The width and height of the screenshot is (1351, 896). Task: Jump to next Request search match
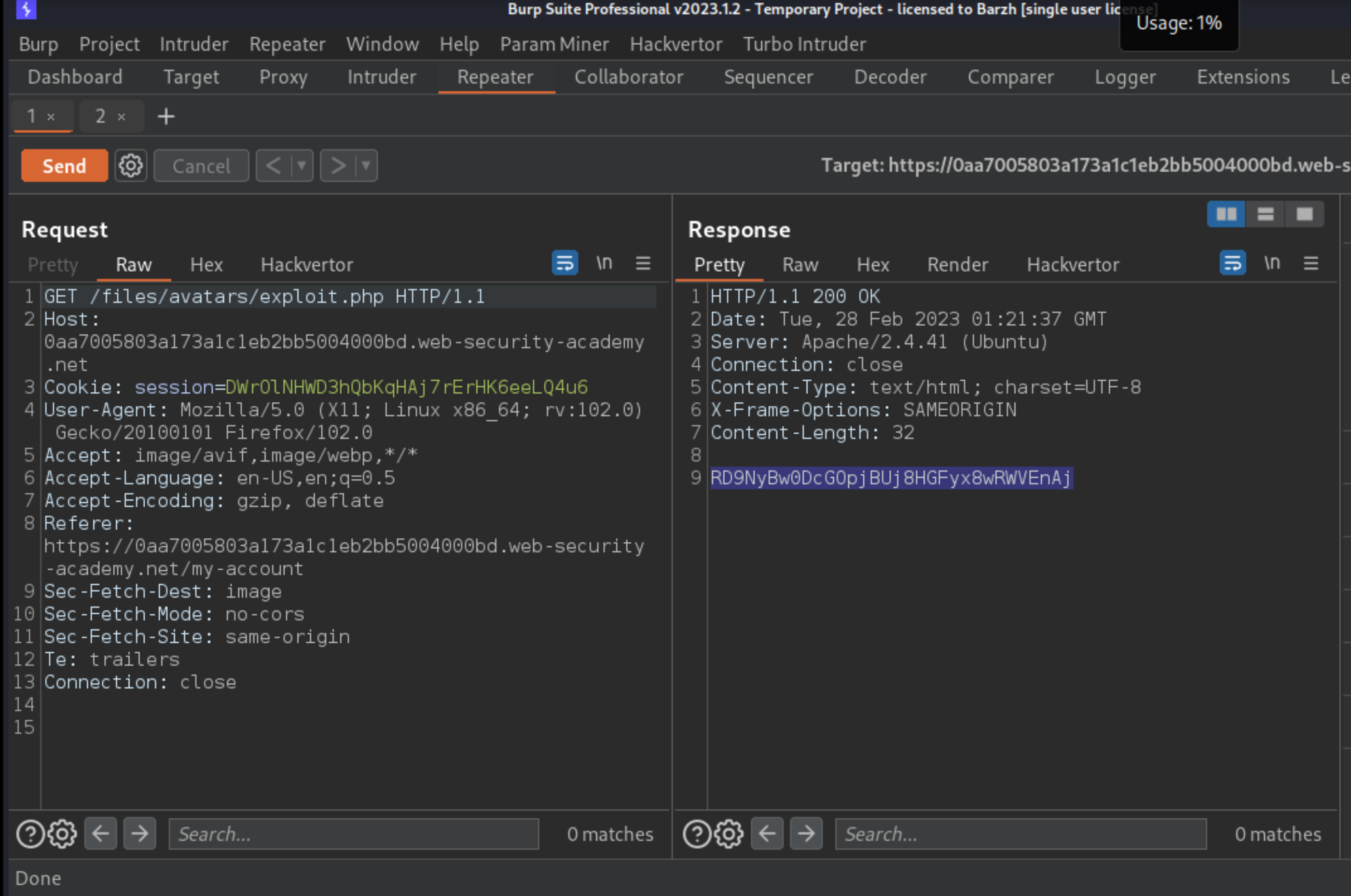[x=139, y=834]
